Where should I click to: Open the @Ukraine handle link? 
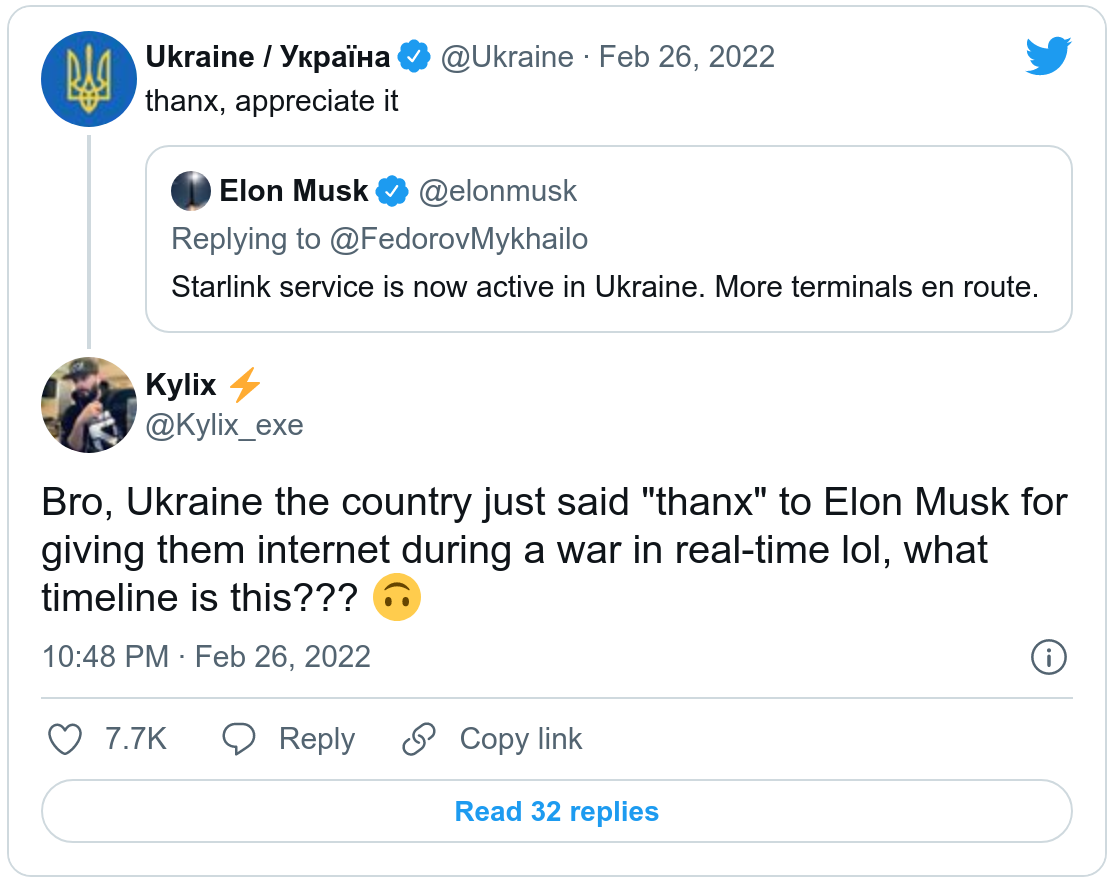point(507,57)
